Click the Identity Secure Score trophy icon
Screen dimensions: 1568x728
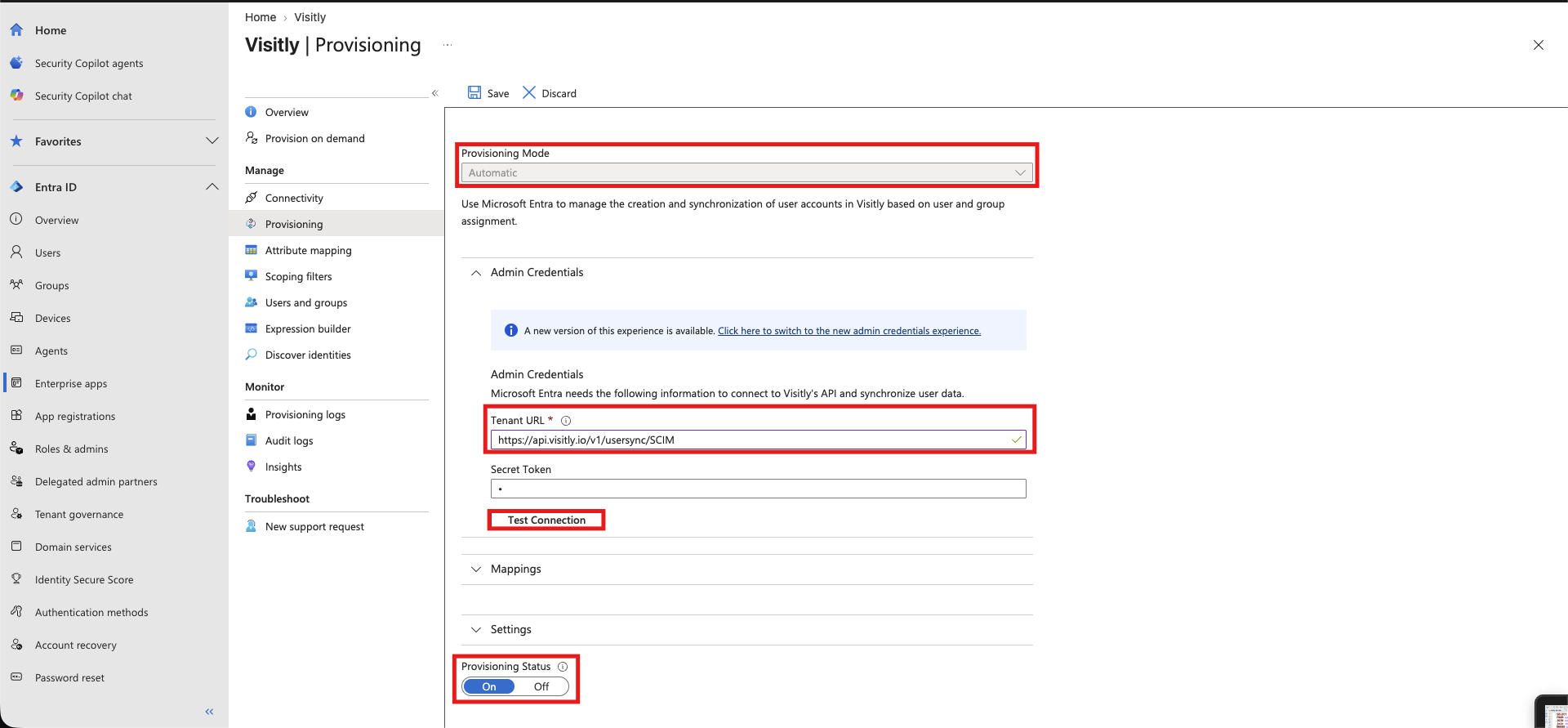(16, 579)
